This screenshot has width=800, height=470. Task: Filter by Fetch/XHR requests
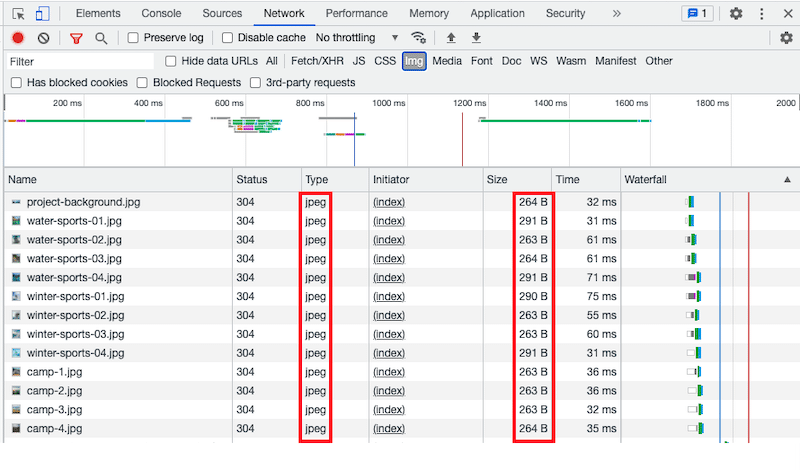(317, 61)
